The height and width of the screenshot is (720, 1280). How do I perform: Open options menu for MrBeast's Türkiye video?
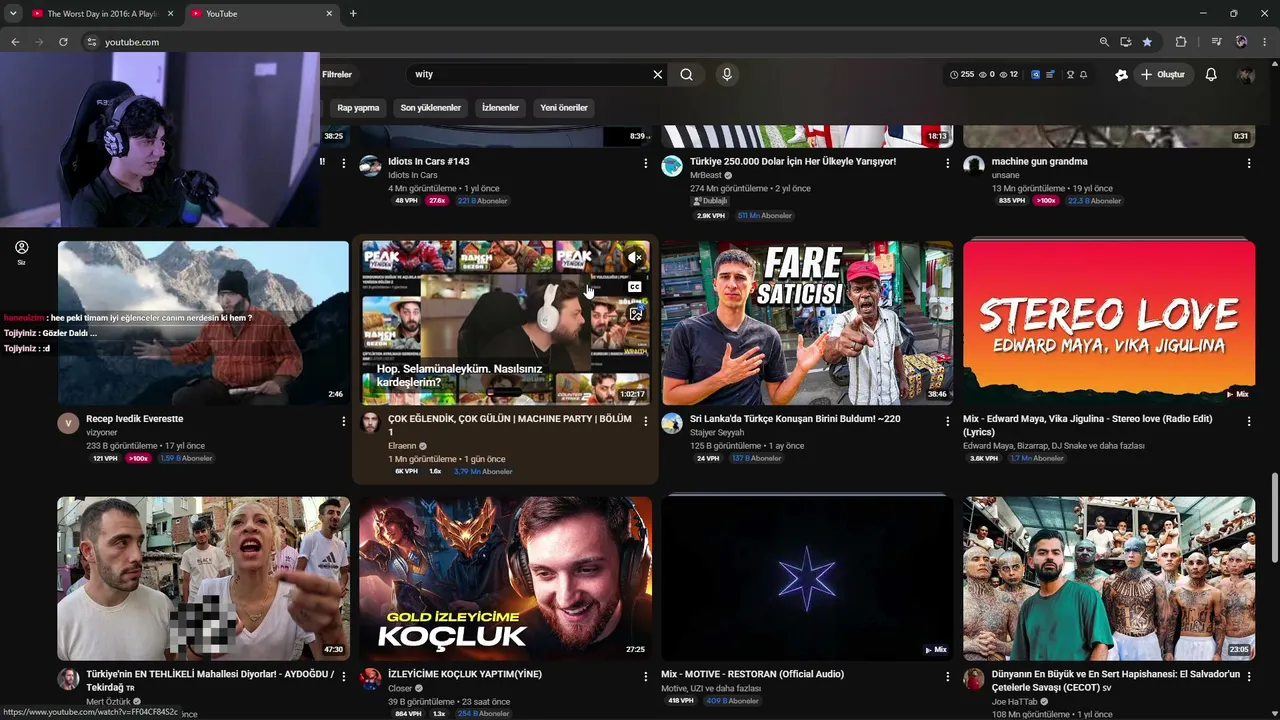pos(948,162)
